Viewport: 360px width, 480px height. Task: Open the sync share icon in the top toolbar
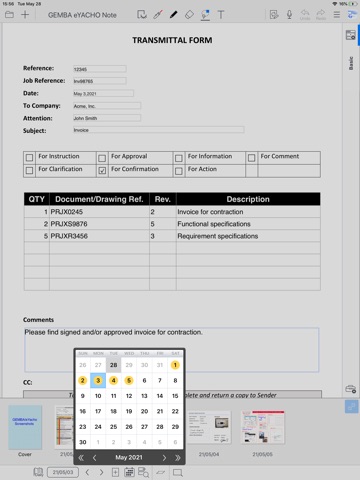(352, 15)
